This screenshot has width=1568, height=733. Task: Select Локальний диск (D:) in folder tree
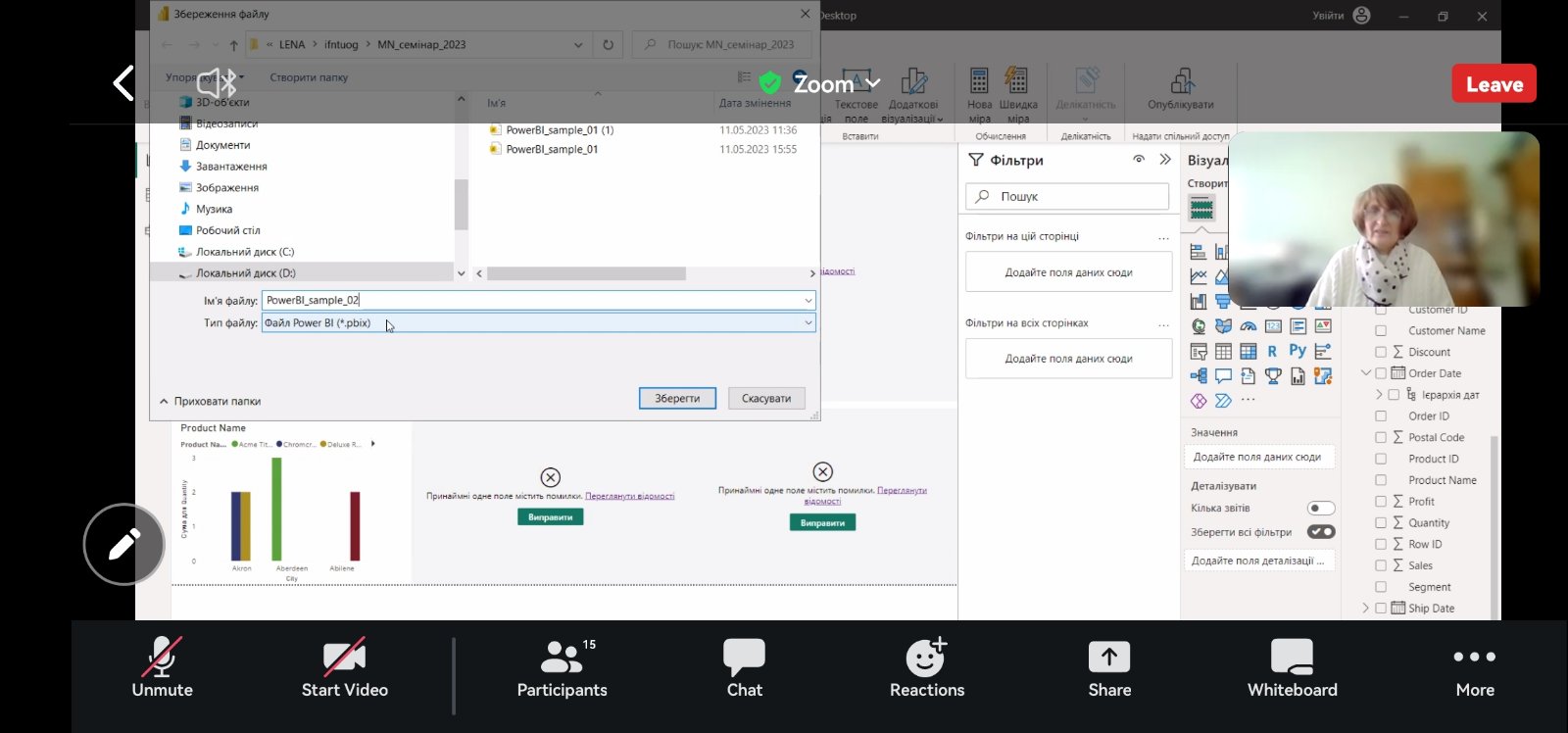coord(245,273)
